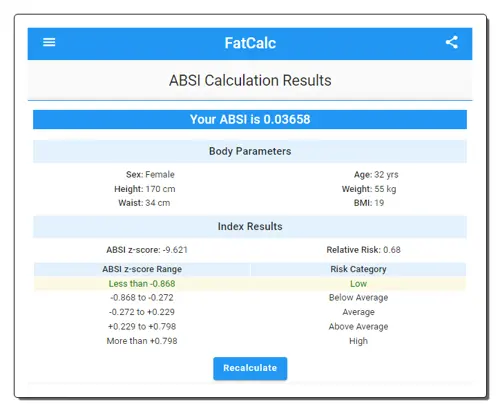Click the Index Results section header
The height and width of the screenshot is (411, 500).
click(250, 227)
